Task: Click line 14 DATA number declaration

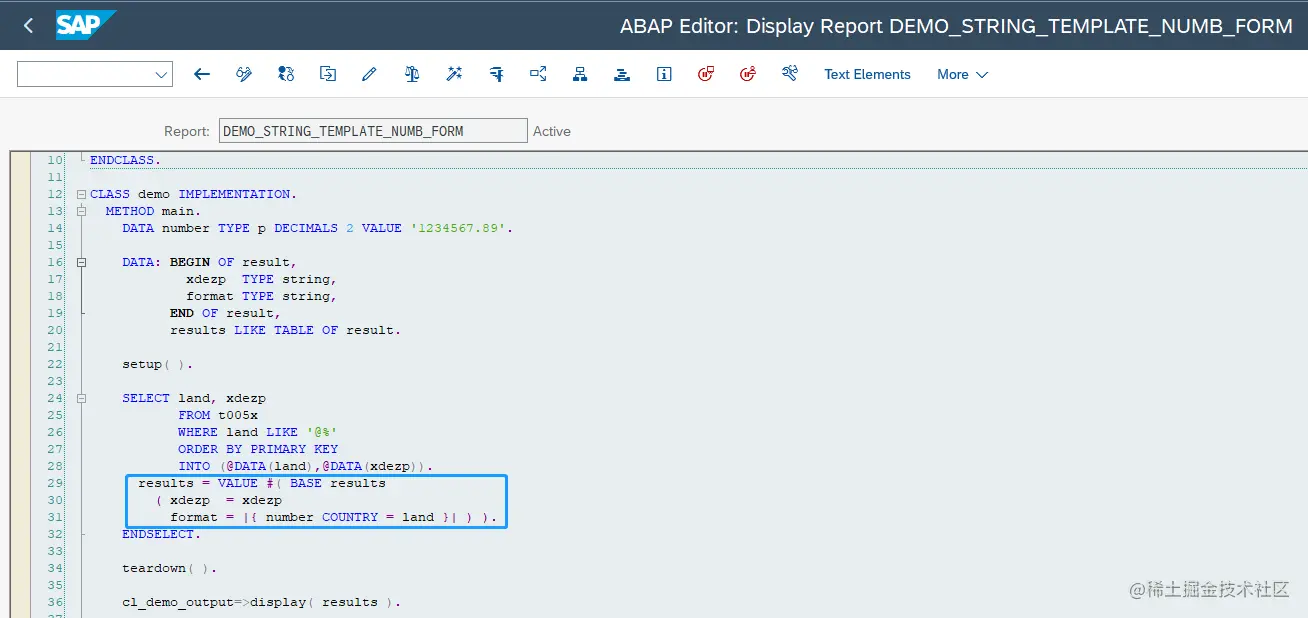Action: [317, 228]
